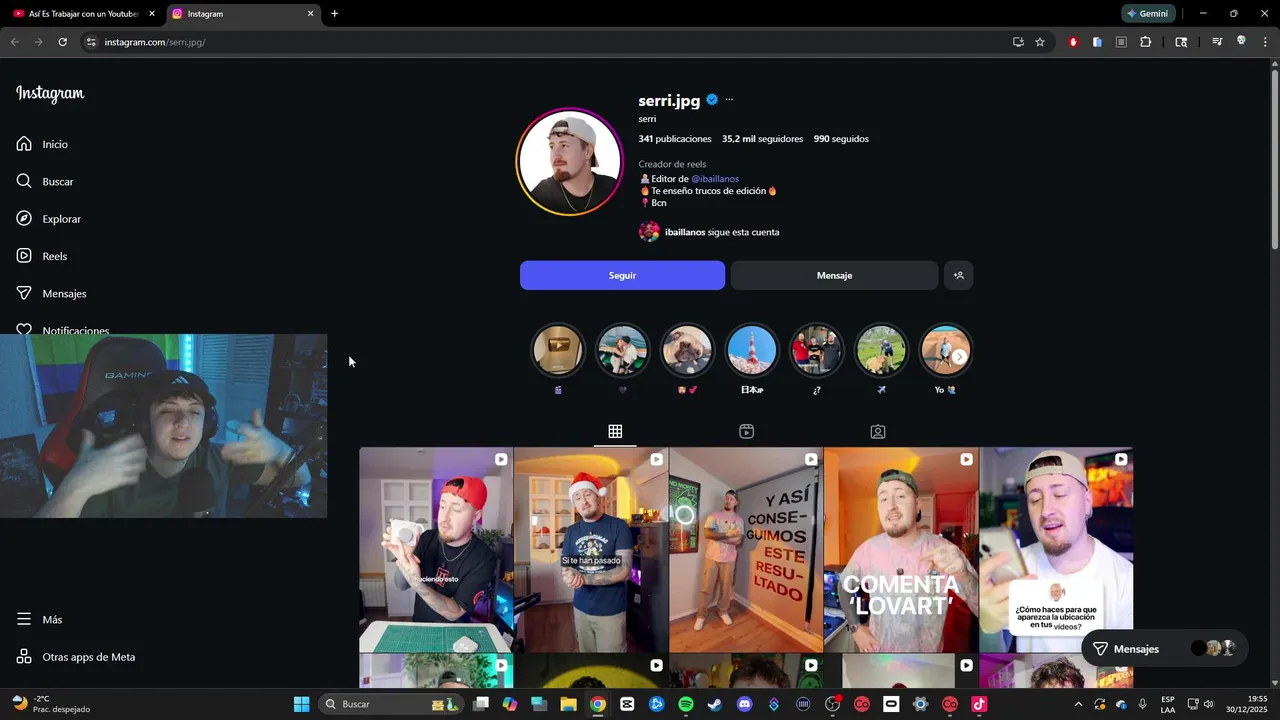Show hidden tray icons chevron
Screen dimensions: 1280x720
click(1078, 704)
